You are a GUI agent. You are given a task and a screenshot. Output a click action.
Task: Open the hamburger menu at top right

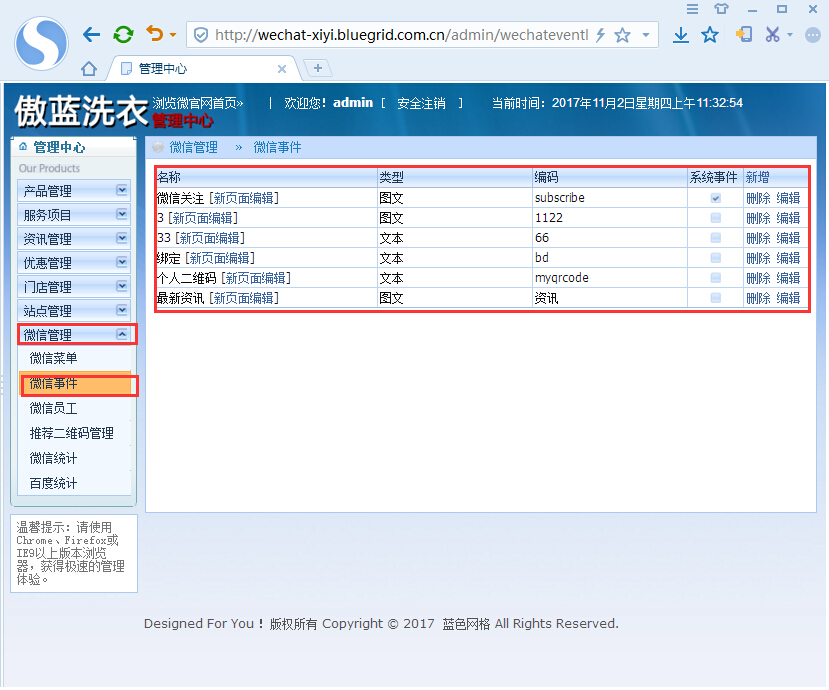[x=693, y=10]
